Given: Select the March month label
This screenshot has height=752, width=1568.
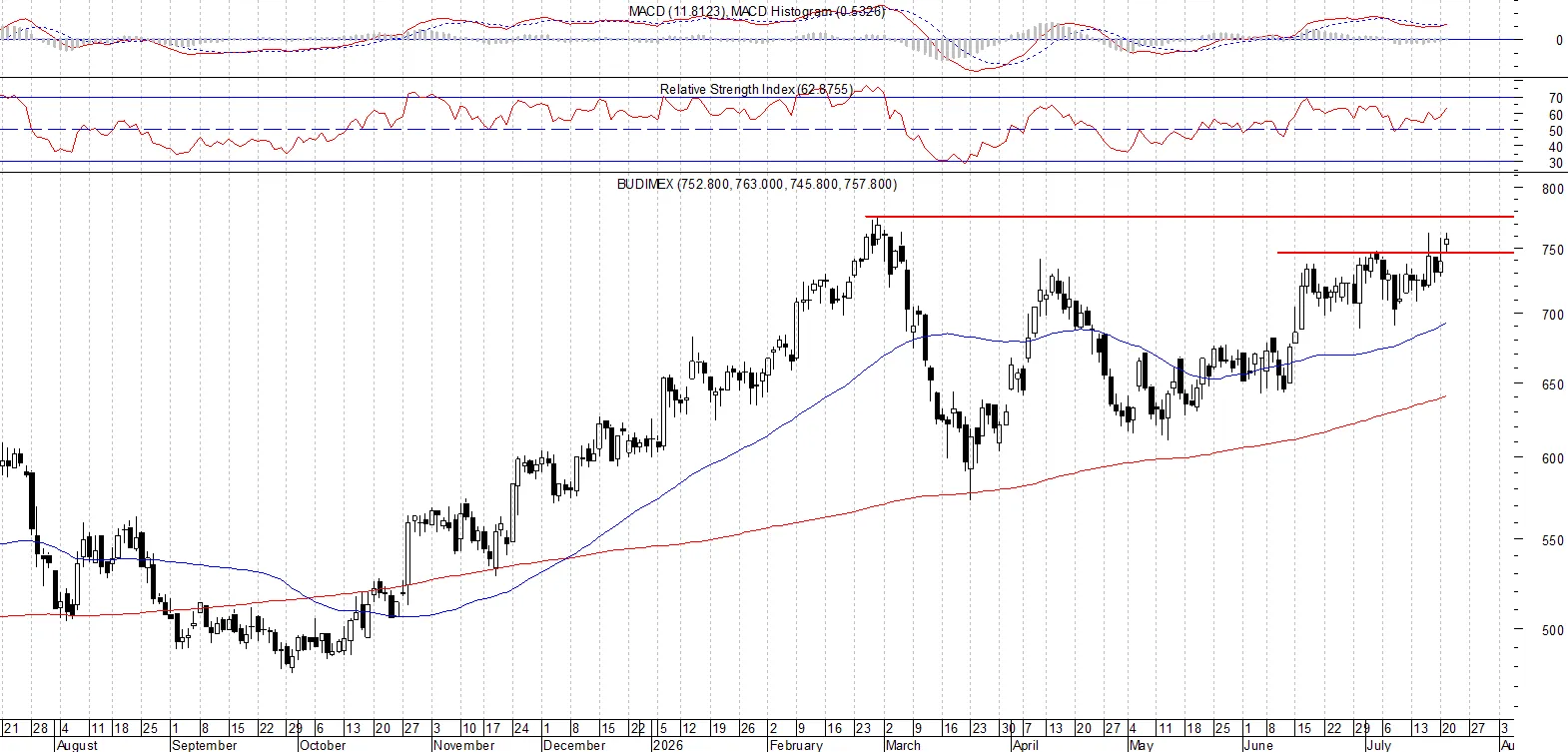Looking at the screenshot, I should click(x=903, y=745).
